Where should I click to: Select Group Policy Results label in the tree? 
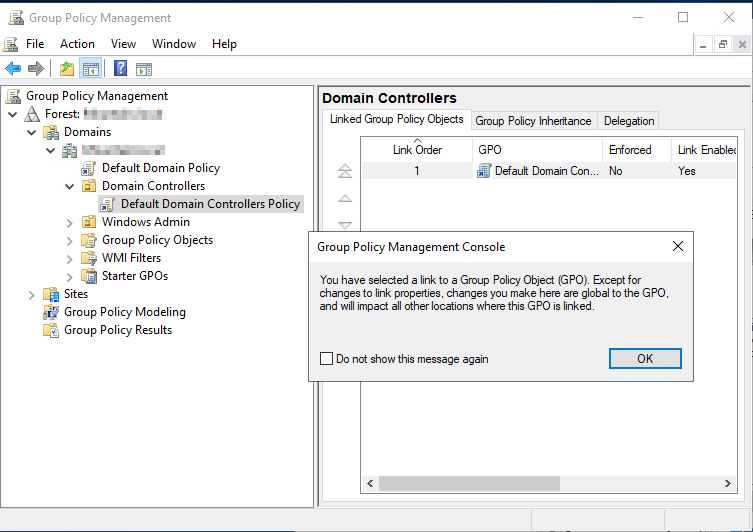[x=118, y=330]
